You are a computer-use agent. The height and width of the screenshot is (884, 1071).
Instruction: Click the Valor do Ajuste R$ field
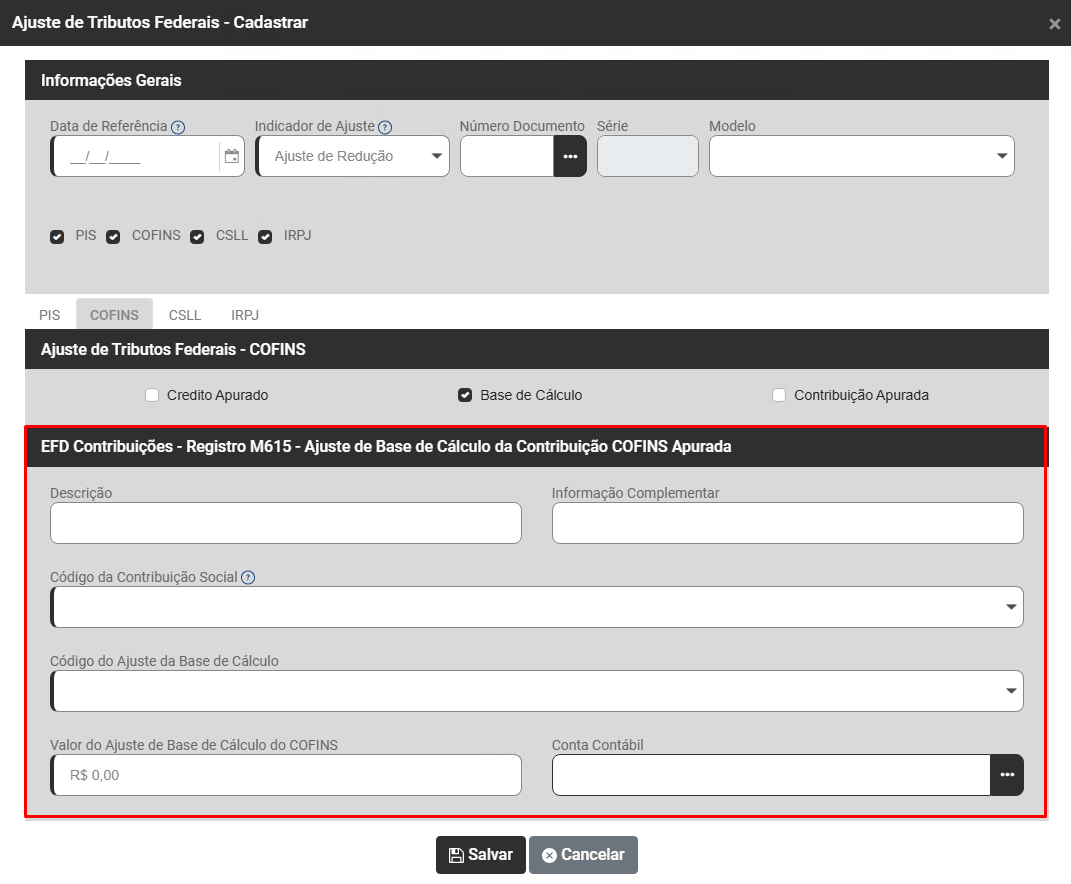coord(286,775)
